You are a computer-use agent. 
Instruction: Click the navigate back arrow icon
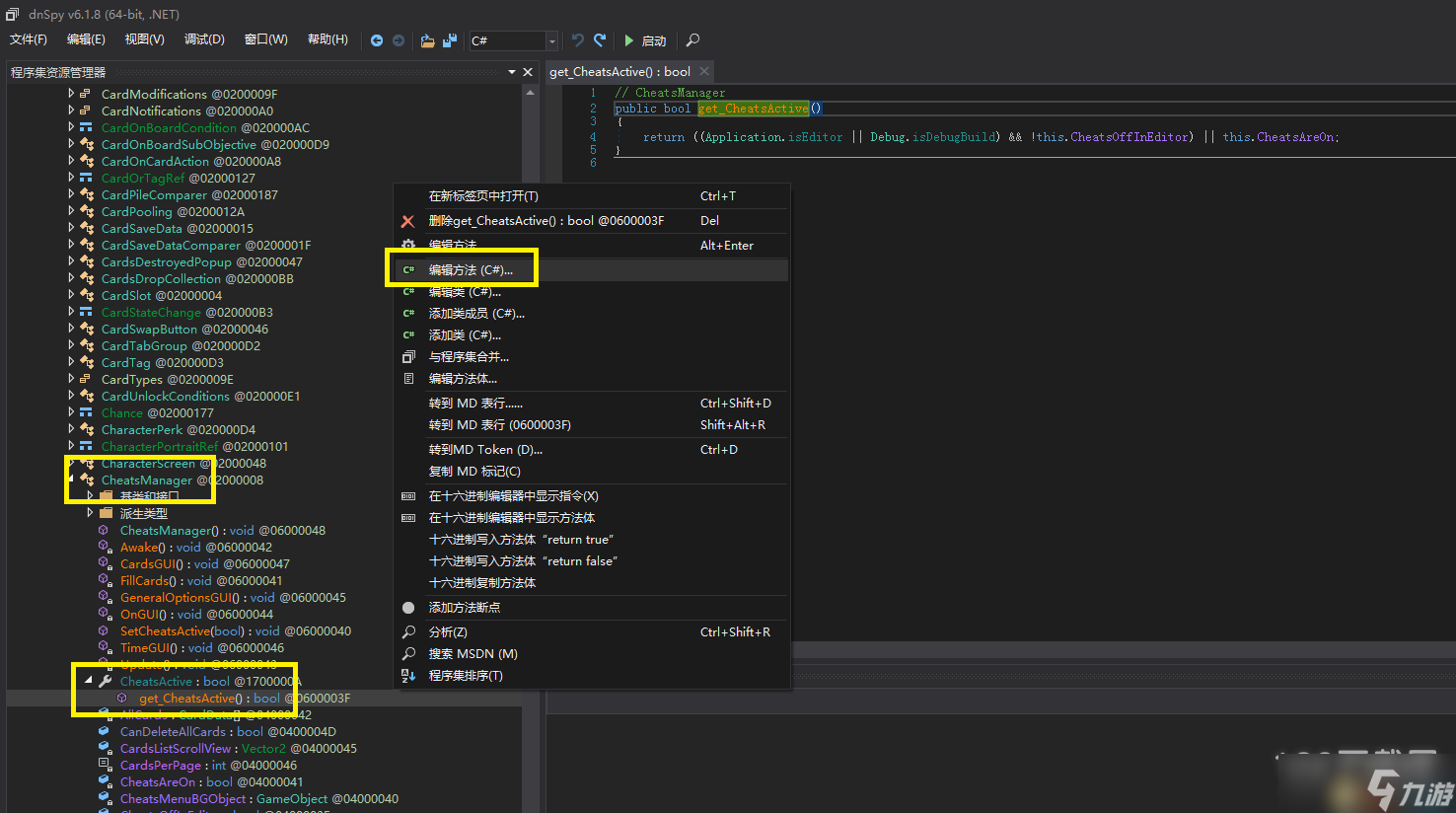pyautogui.click(x=377, y=40)
